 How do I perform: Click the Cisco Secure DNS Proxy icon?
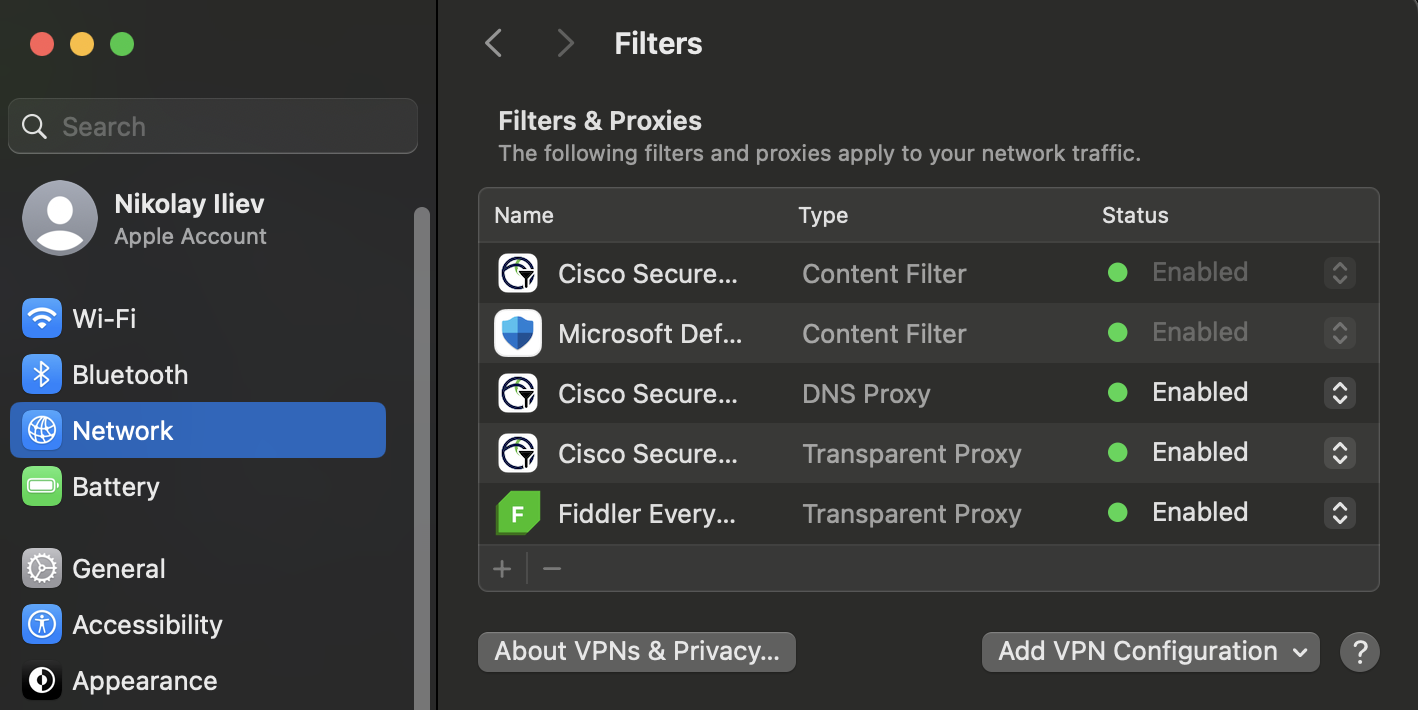pyautogui.click(x=518, y=393)
